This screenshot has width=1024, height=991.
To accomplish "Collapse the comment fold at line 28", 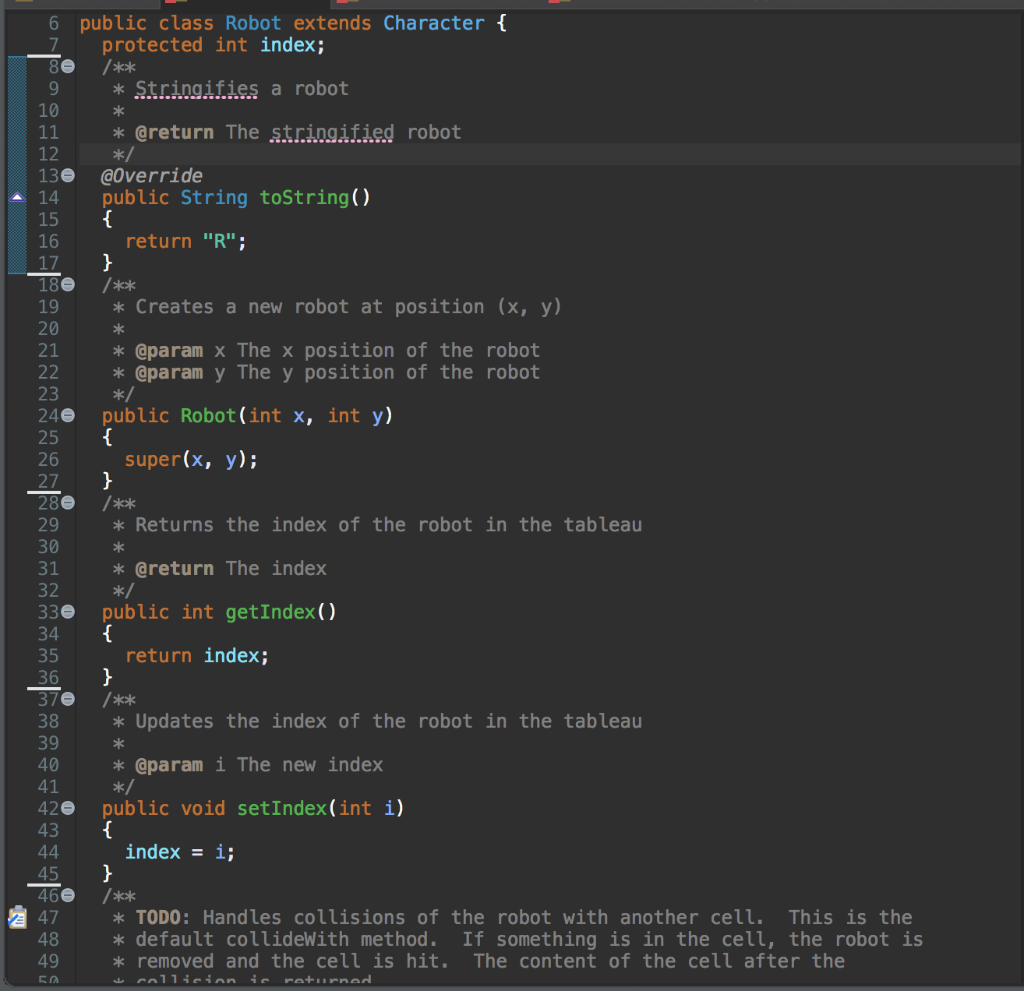I will (x=68, y=503).
